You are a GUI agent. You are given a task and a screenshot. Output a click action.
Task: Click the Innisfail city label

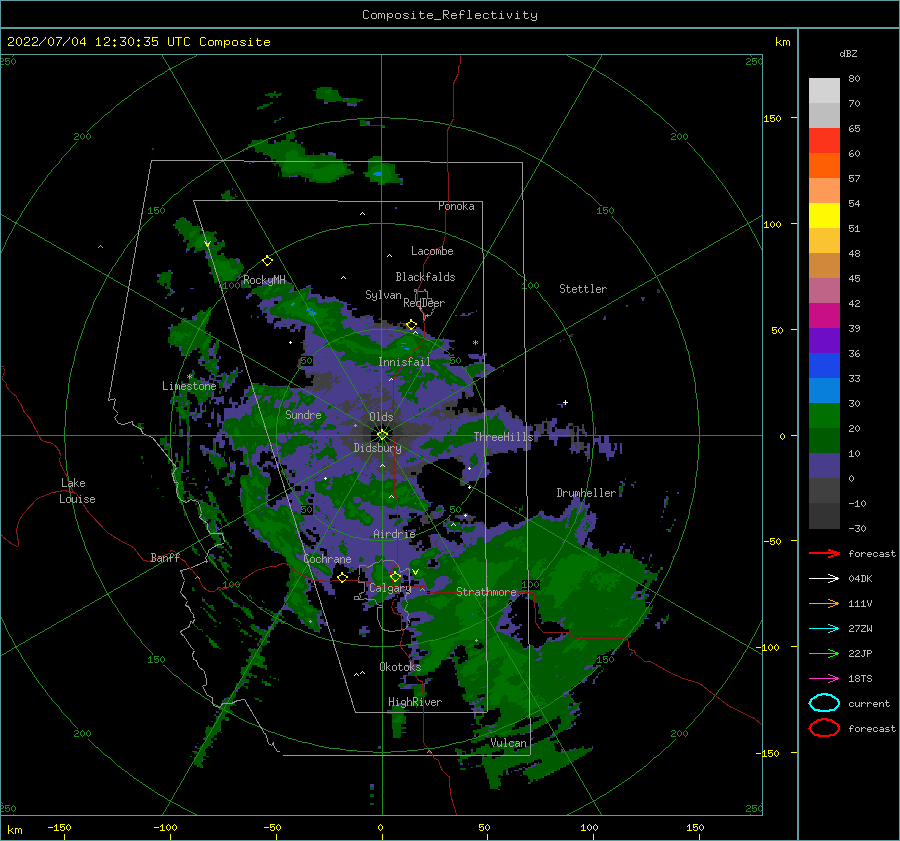point(404,362)
